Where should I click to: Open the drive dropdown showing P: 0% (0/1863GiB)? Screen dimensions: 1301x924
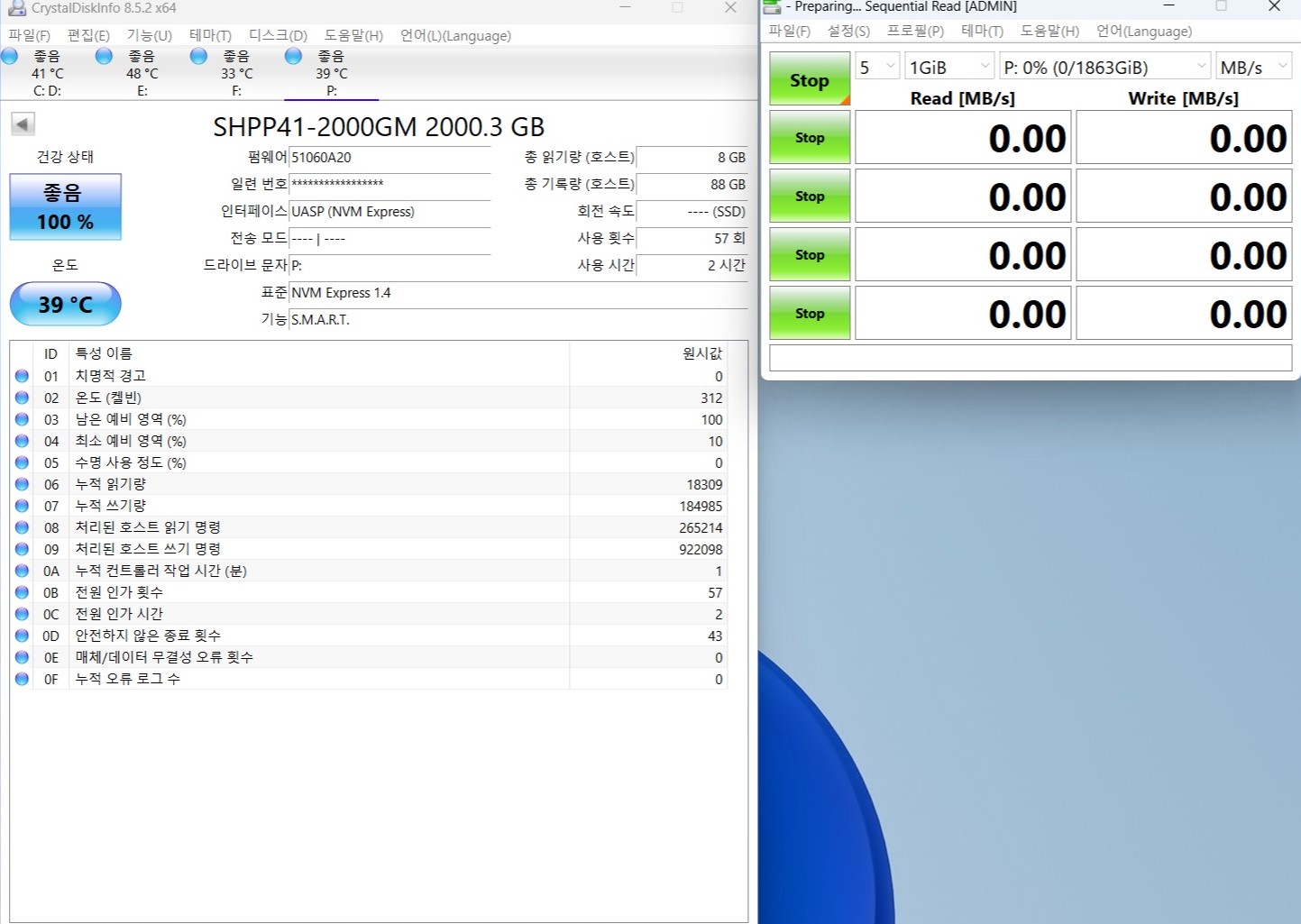click(1104, 67)
